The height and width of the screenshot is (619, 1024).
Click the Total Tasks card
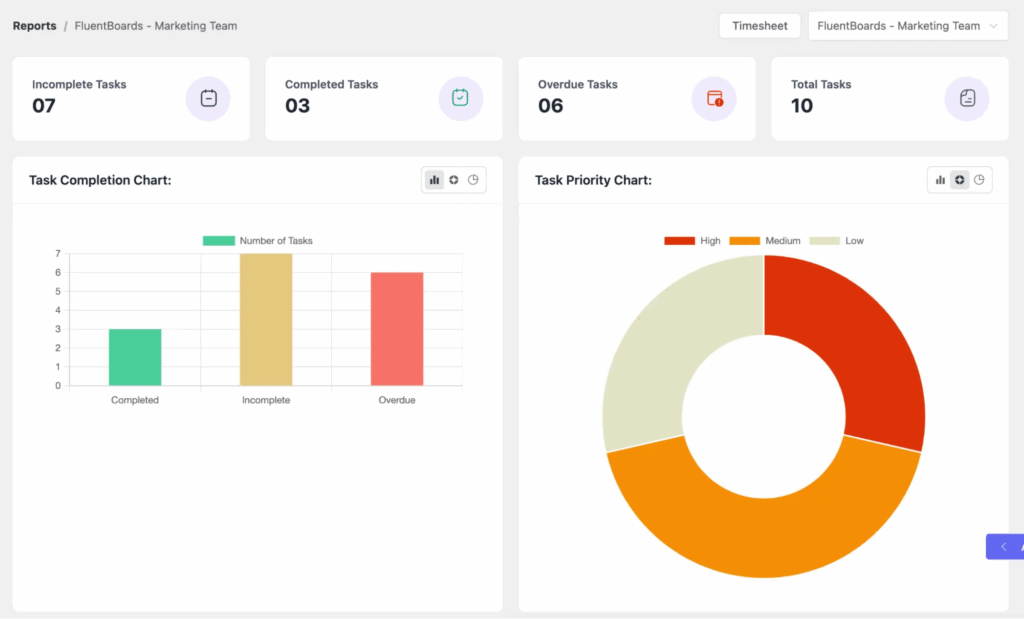click(x=888, y=98)
